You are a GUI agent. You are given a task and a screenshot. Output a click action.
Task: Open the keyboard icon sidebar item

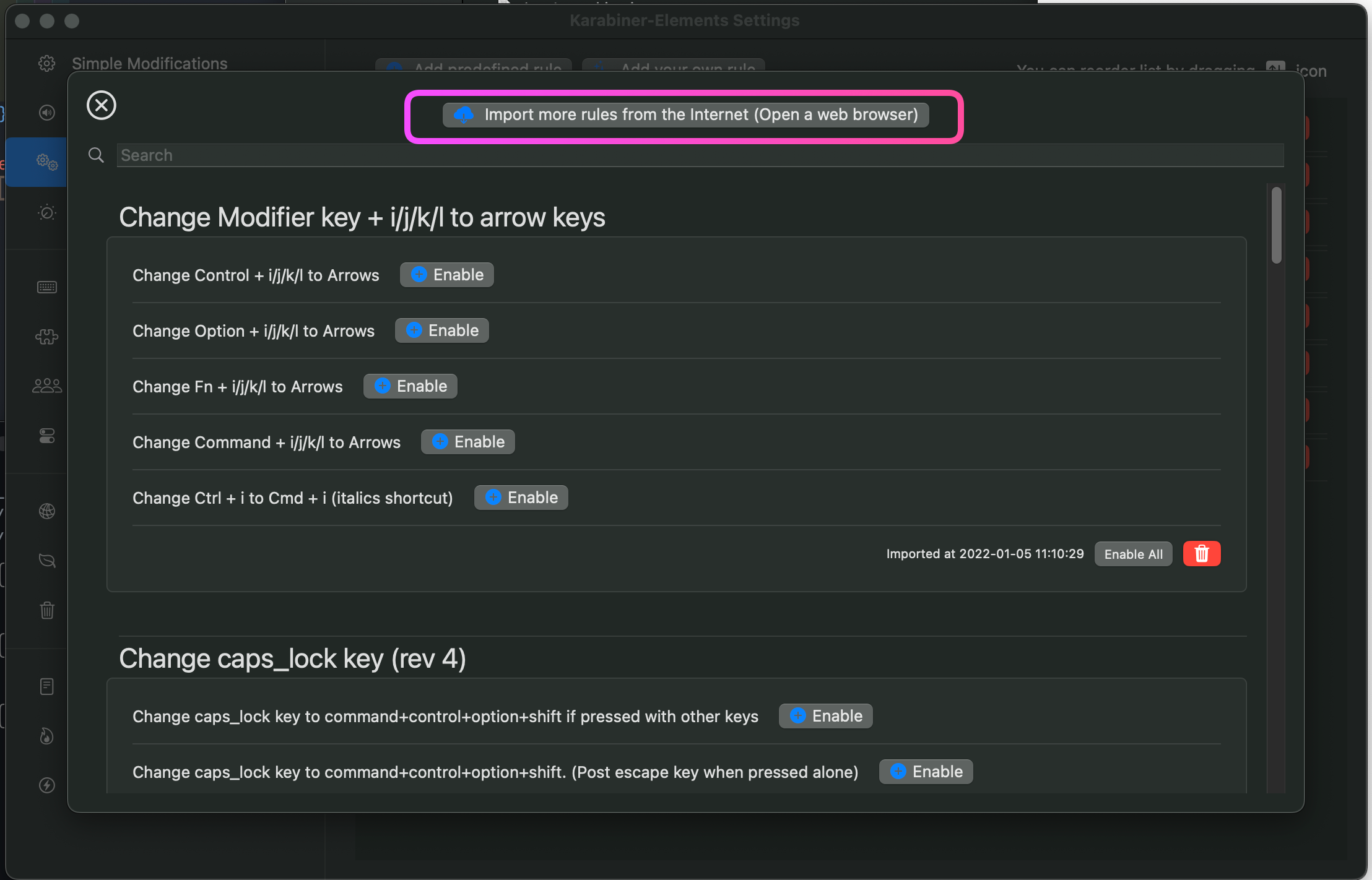[47, 287]
